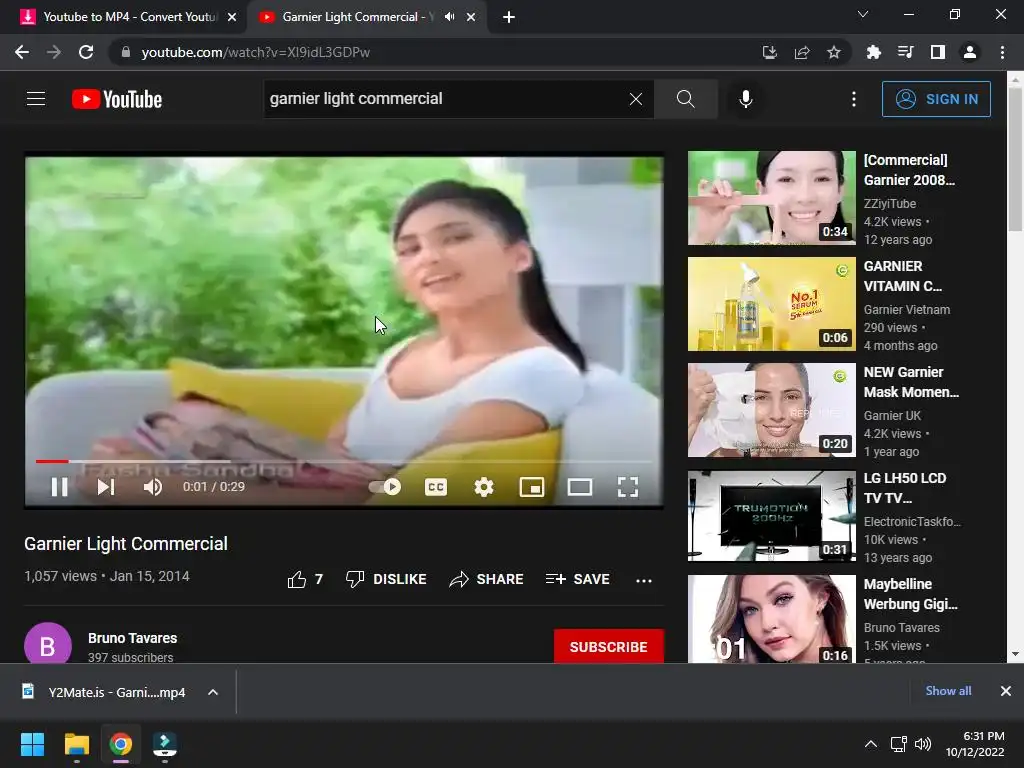1024x768 pixels.
Task: Go back to the previous page
Action: 22,52
